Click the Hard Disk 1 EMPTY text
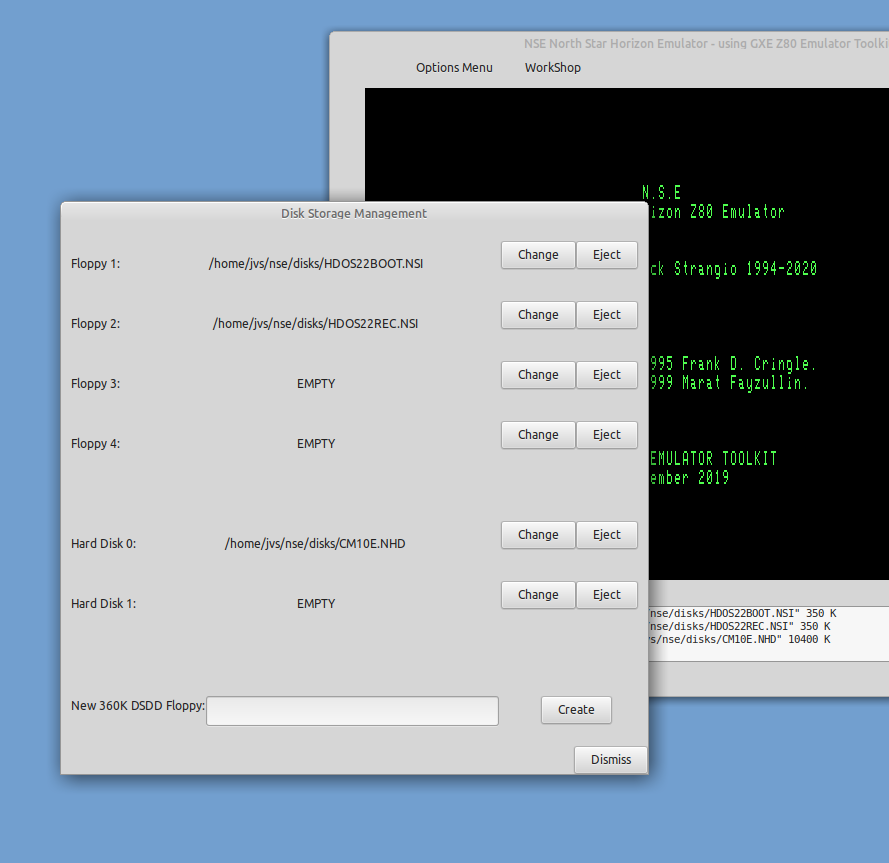 (x=316, y=604)
